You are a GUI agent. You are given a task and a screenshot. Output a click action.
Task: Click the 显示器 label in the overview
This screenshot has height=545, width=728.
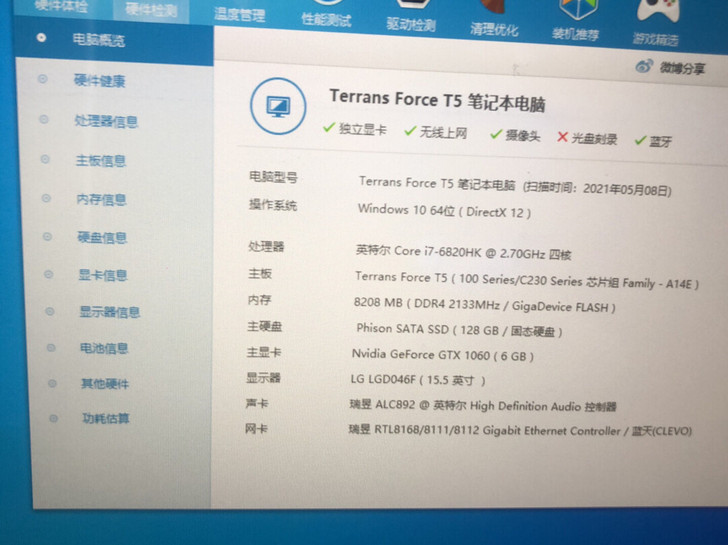click(x=263, y=378)
